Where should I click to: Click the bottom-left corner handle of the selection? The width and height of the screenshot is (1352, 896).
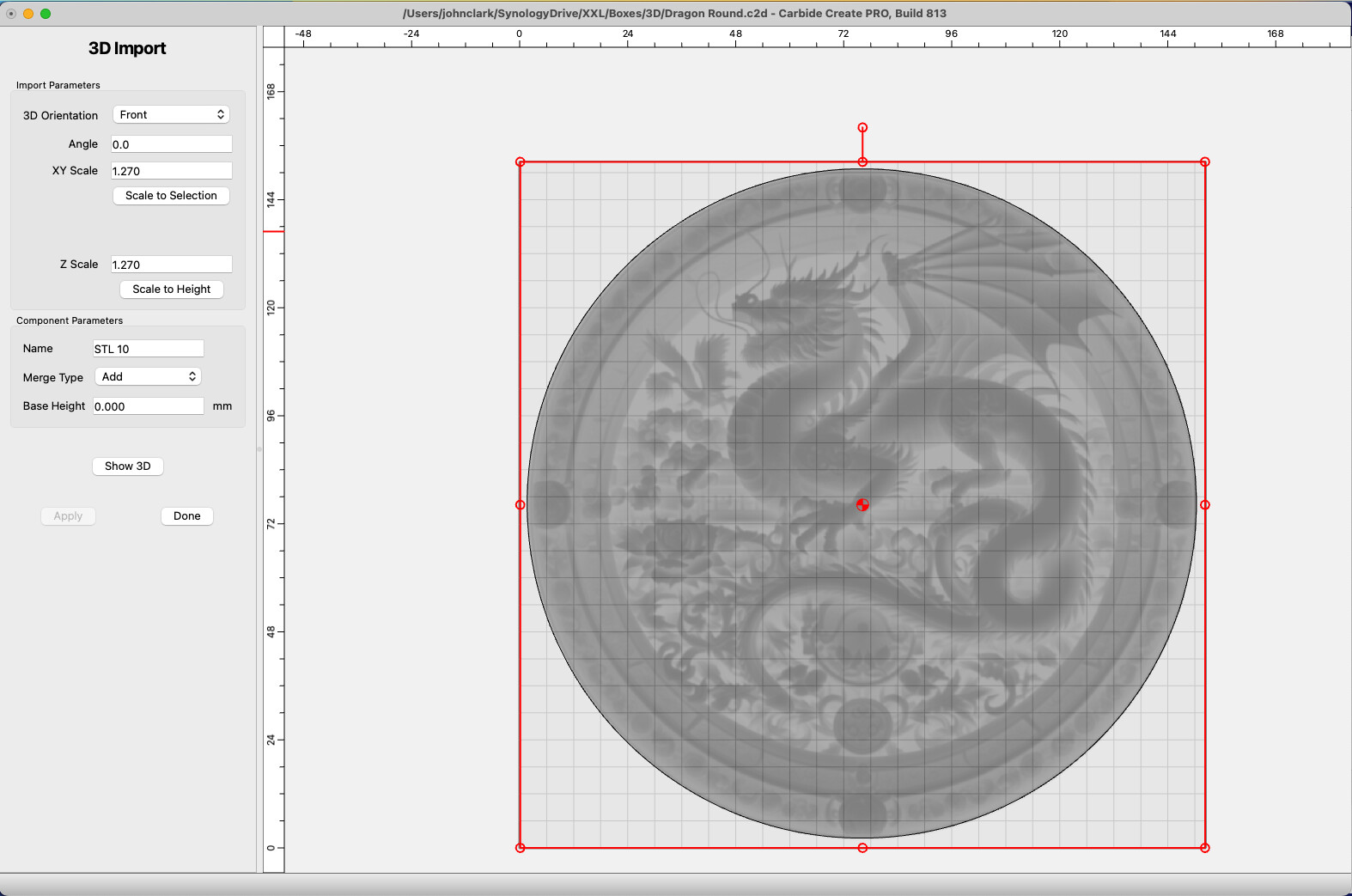[x=520, y=848]
